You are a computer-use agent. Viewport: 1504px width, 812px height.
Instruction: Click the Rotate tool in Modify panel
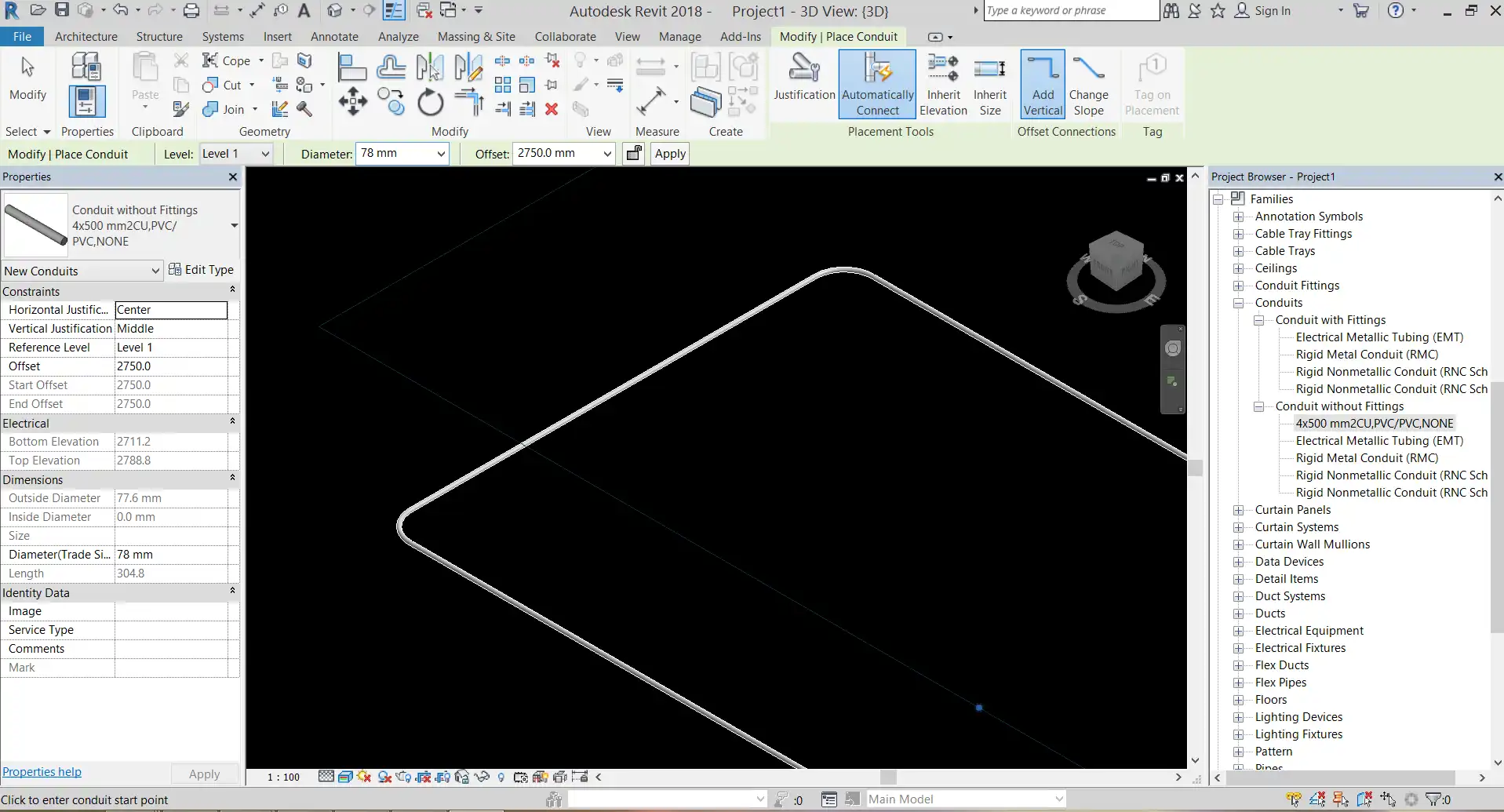tap(430, 103)
